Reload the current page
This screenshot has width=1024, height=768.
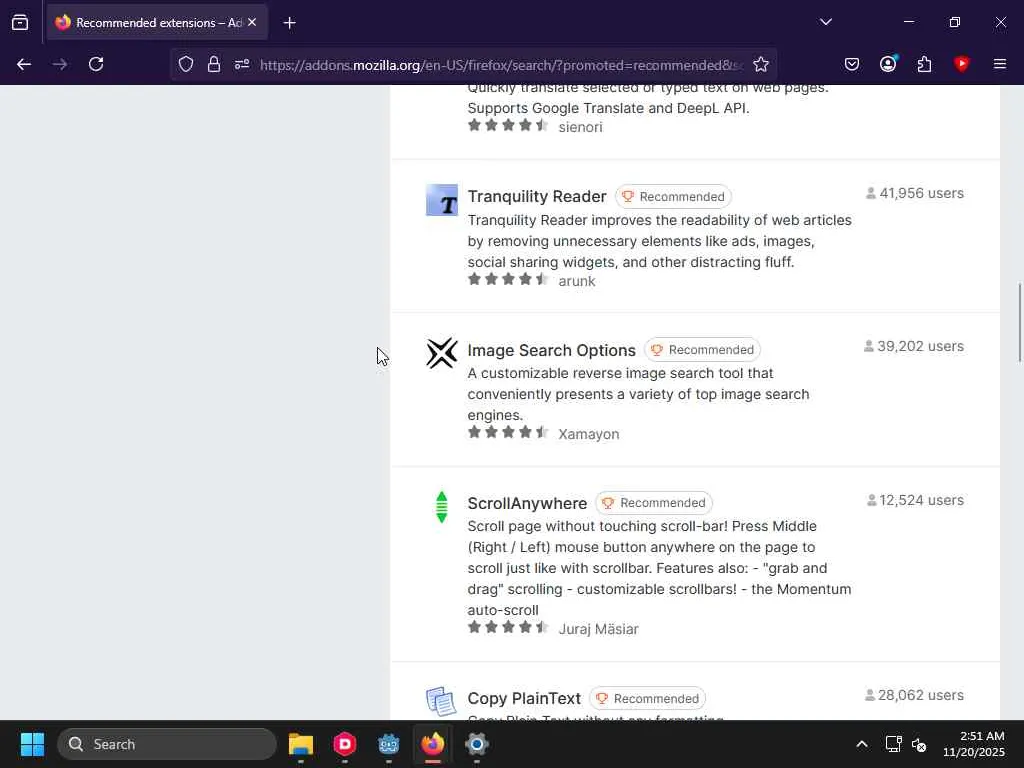96,64
